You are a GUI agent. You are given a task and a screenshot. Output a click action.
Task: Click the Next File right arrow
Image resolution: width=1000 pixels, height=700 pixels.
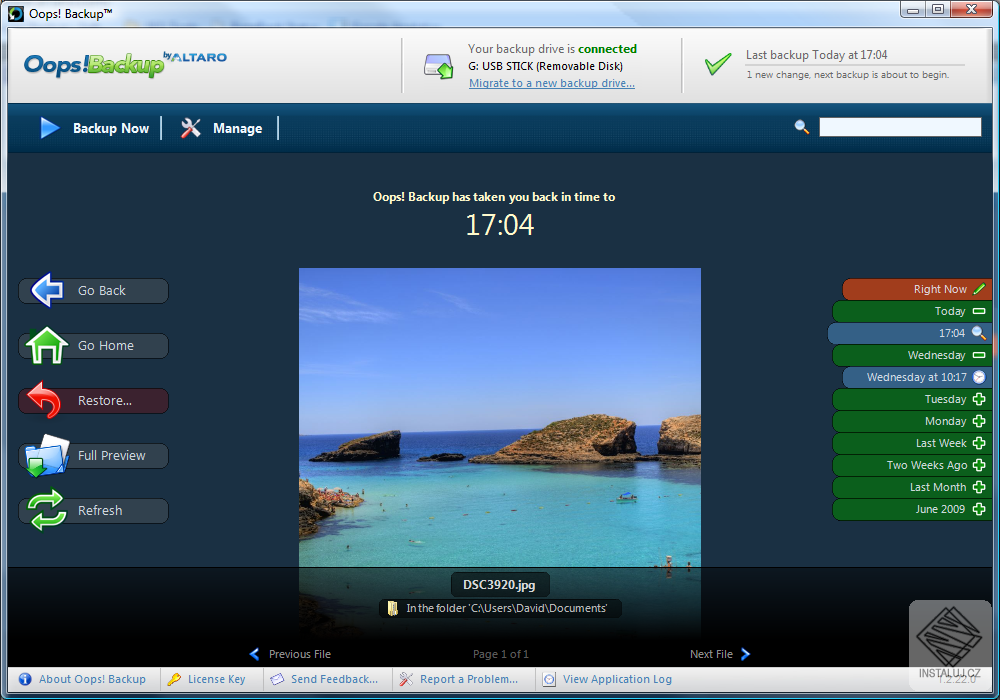point(746,654)
